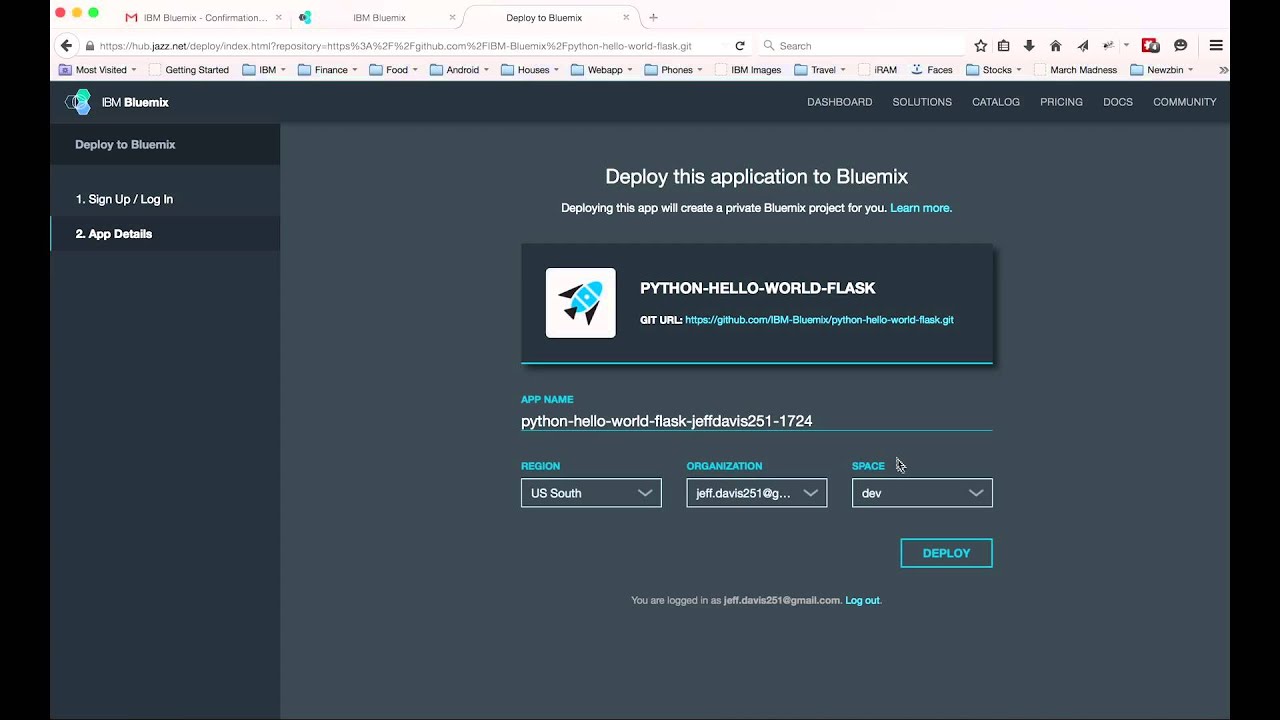Image resolution: width=1280 pixels, height=720 pixels.
Task: Click the Log out link
Action: click(x=862, y=600)
